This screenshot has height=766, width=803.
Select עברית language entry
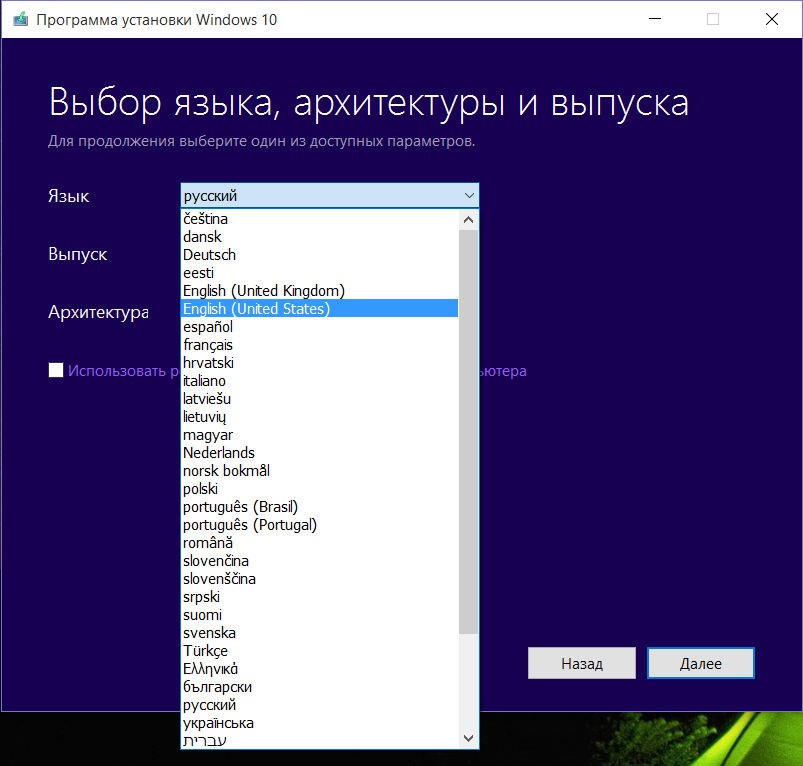(320, 740)
